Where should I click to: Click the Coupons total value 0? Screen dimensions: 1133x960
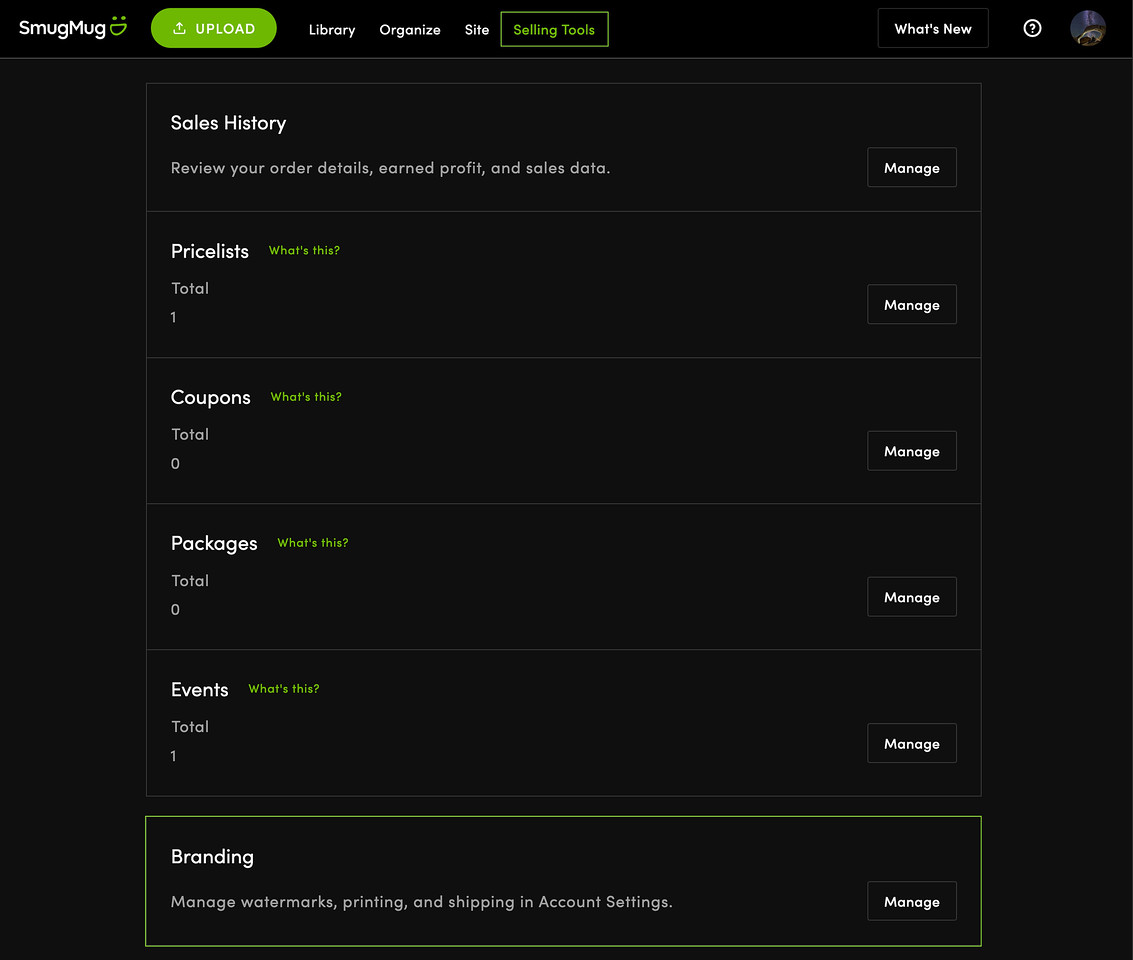(x=175, y=464)
